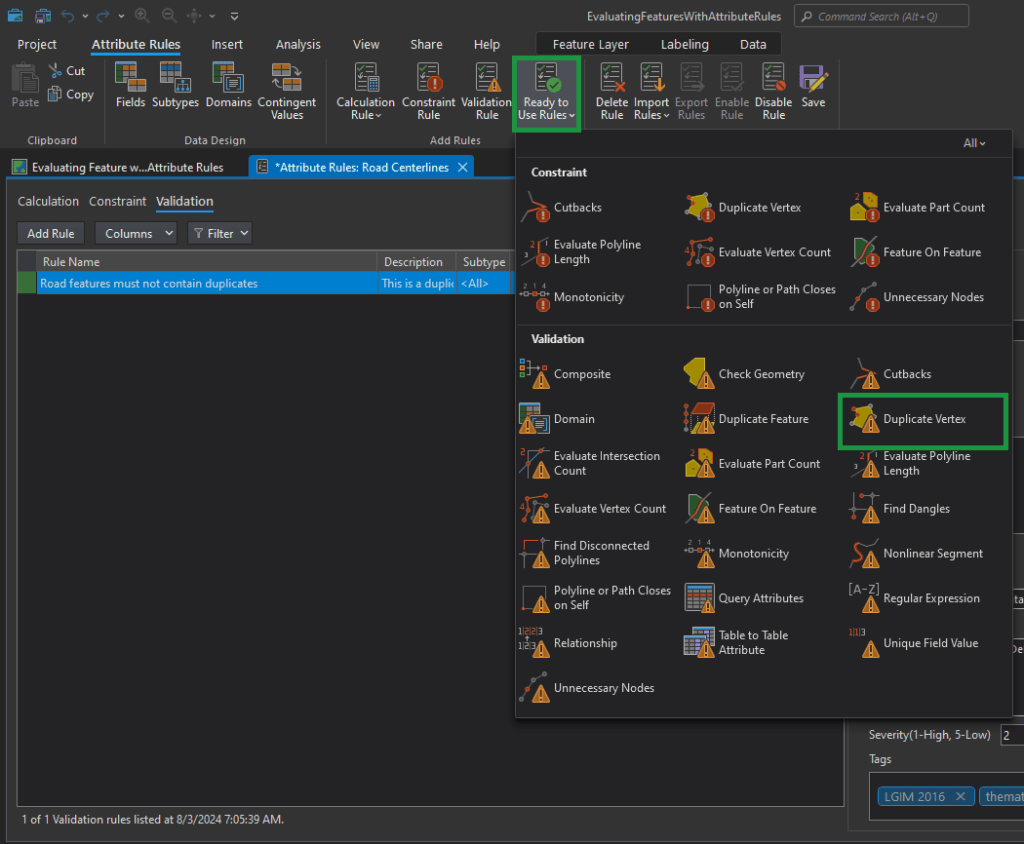Remove the LGIM 2016 tag

click(960, 797)
